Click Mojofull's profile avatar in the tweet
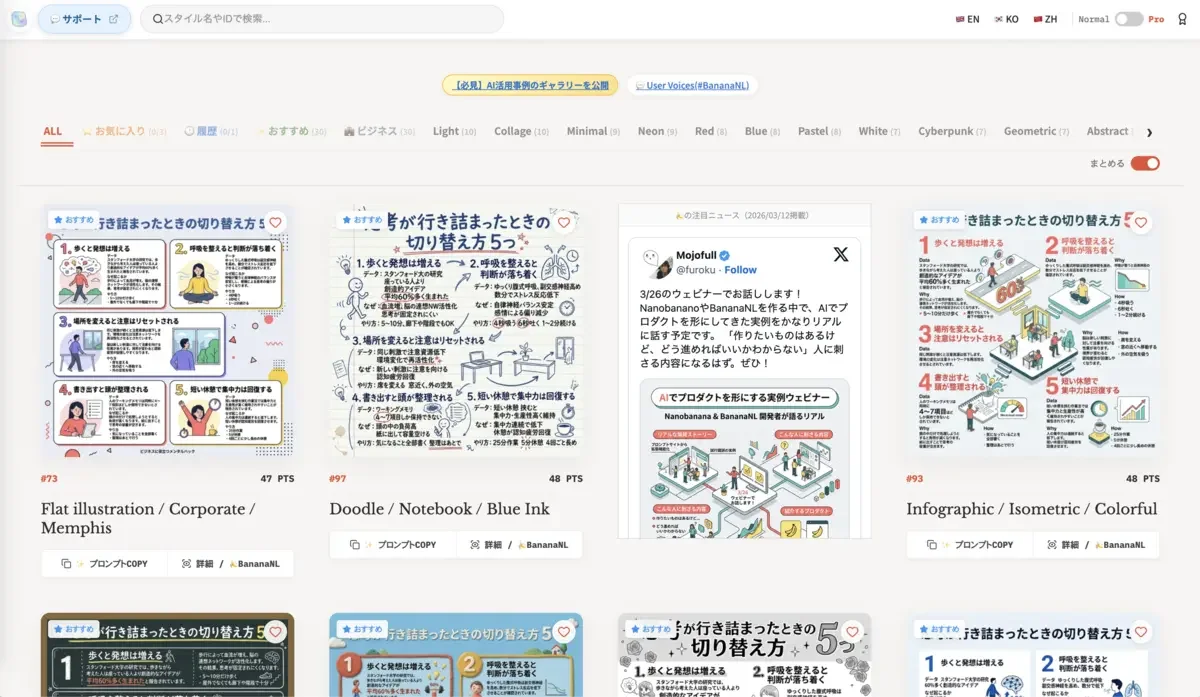This screenshot has width=1200, height=697. click(659, 263)
